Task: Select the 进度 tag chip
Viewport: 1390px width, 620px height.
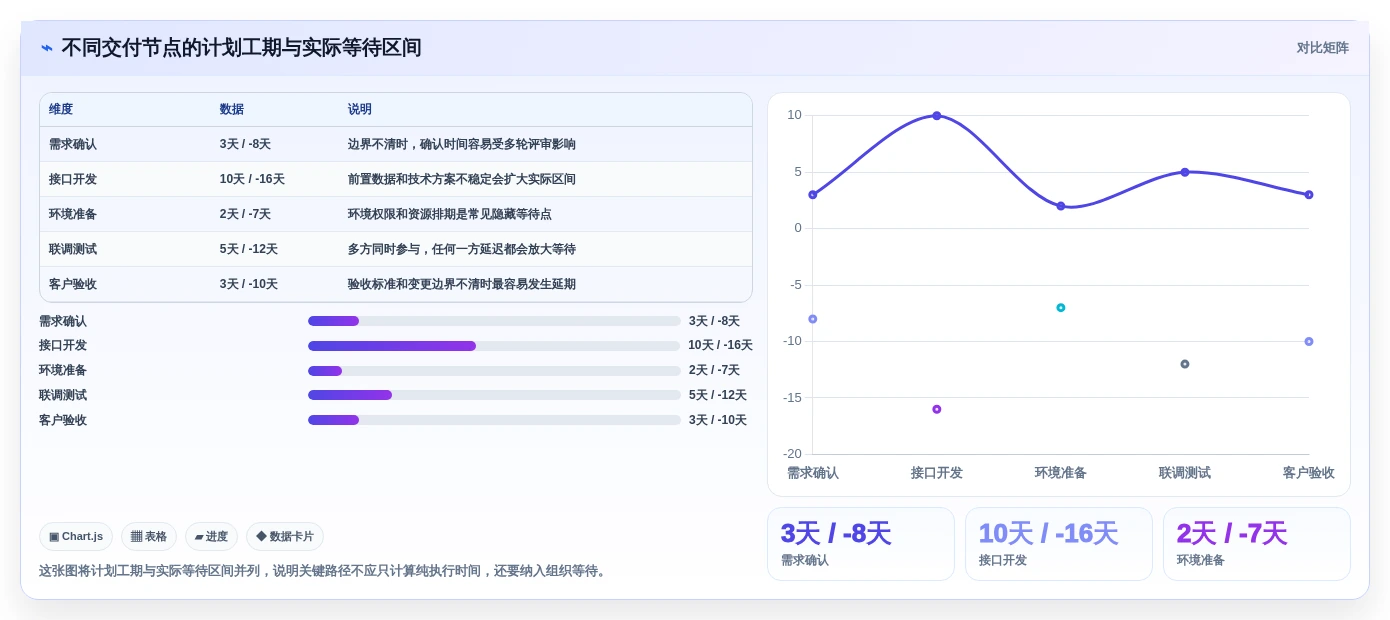Action: [211, 536]
